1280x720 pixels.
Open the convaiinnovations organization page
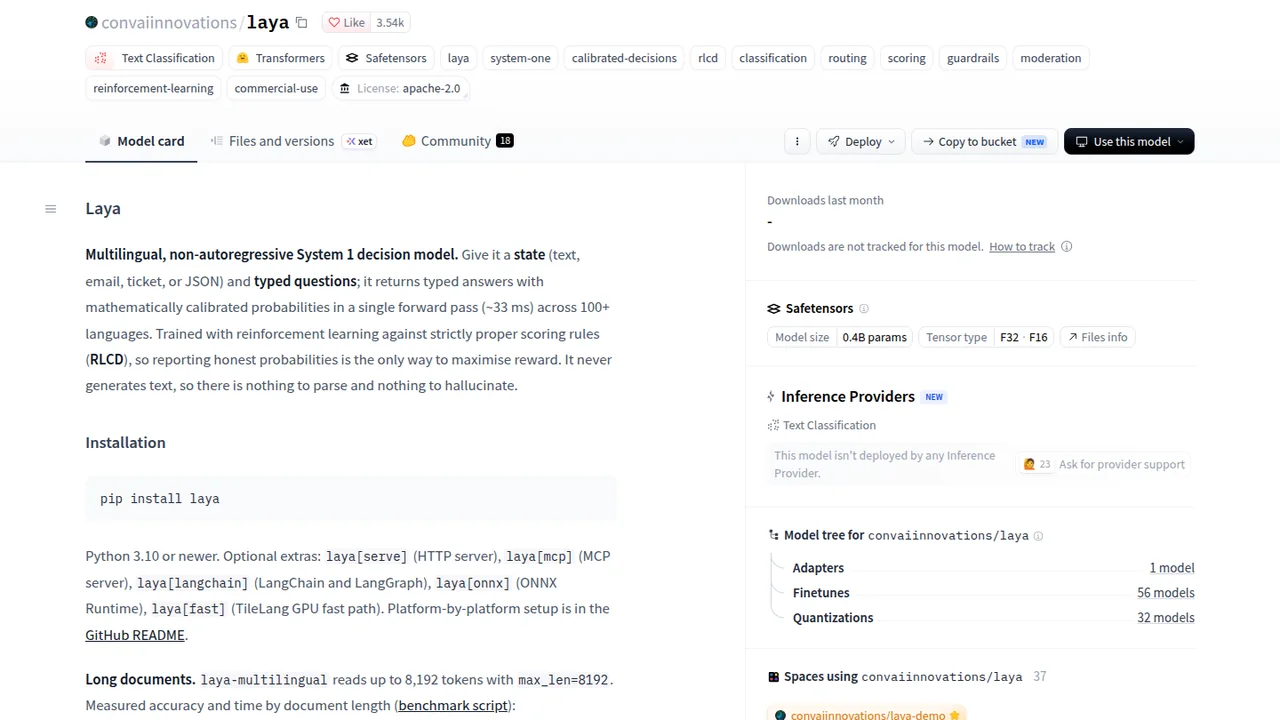168,22
